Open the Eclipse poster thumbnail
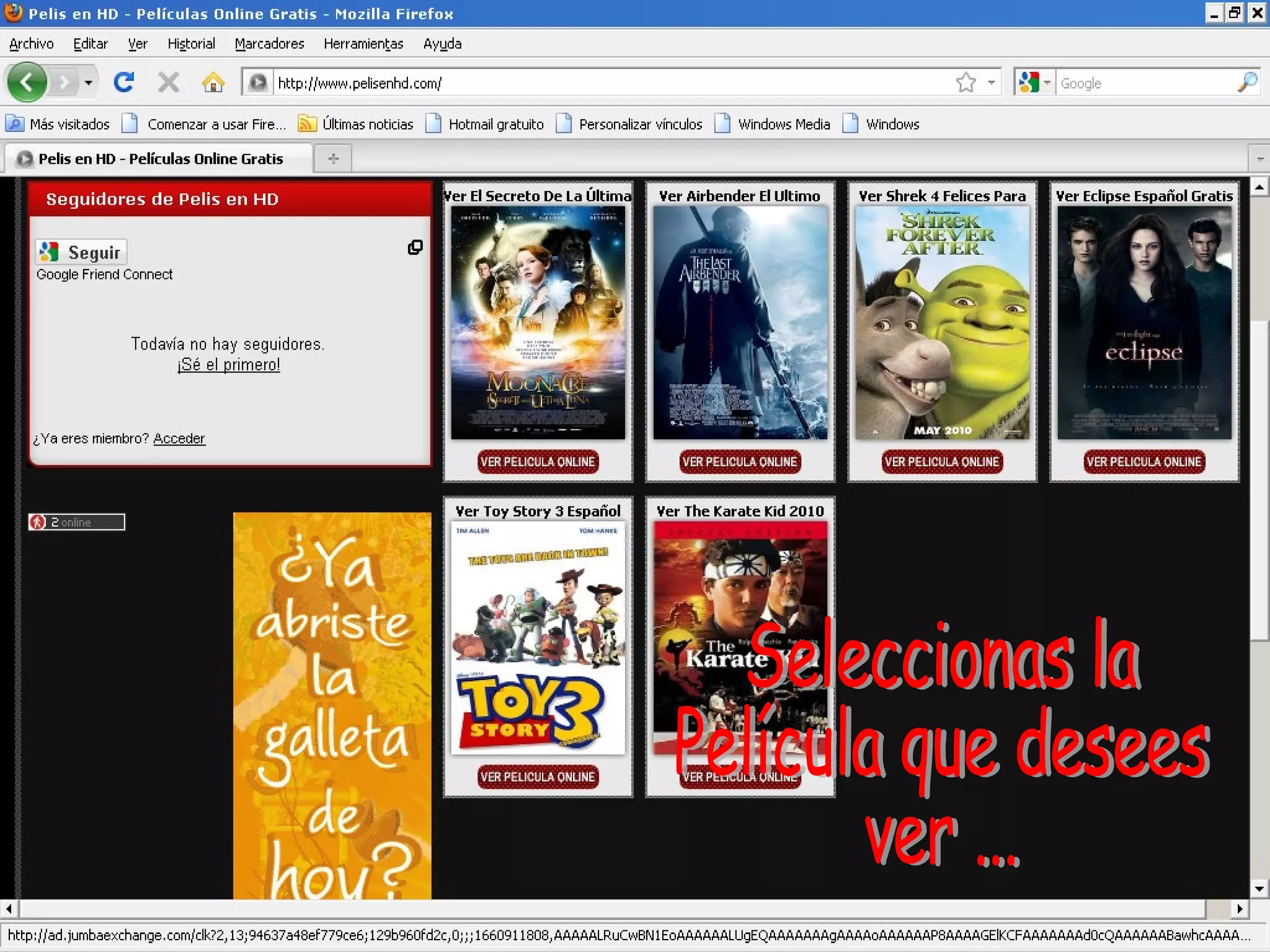Screen dimensions: 1270x952 point(1144,323)
